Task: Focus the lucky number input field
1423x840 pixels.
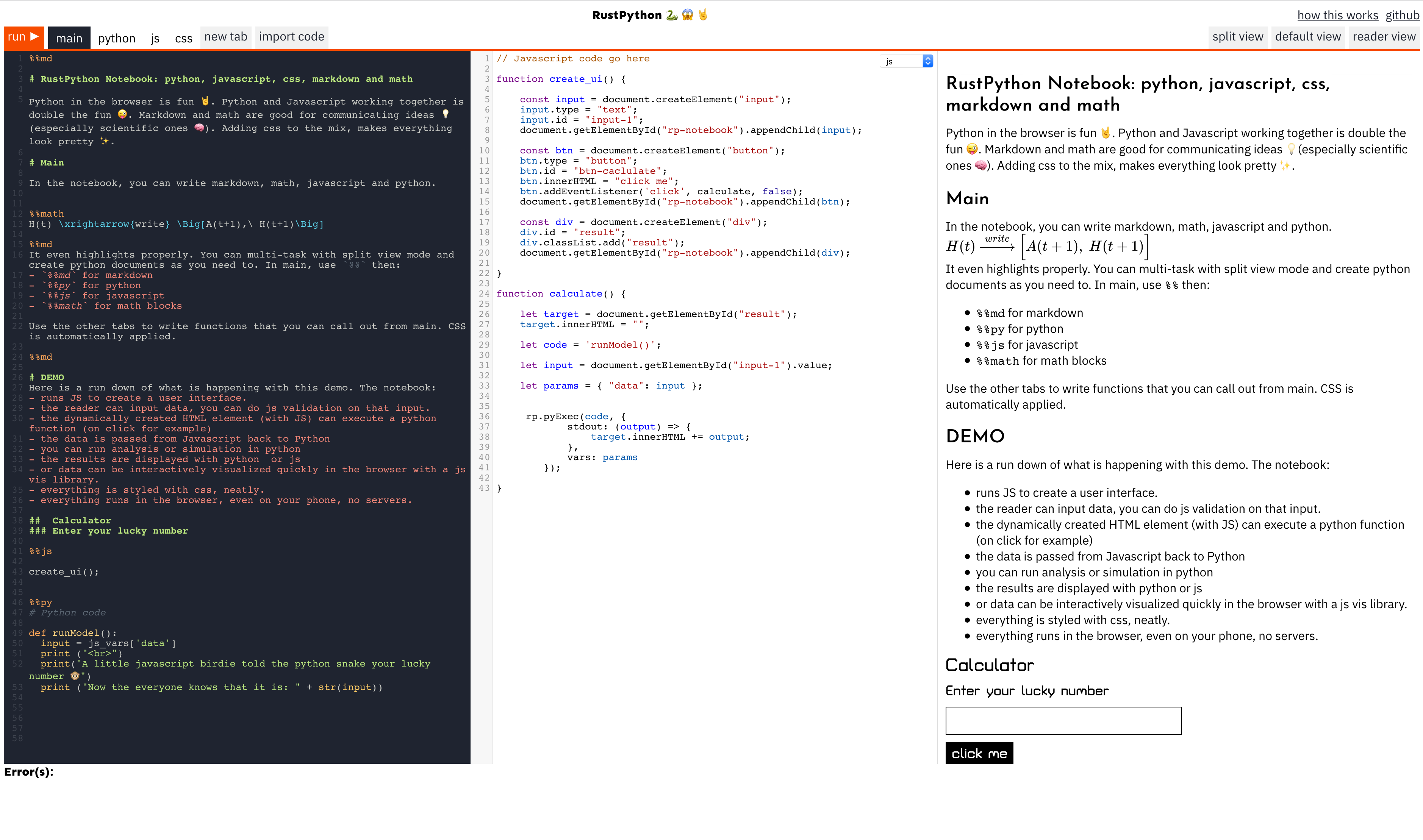Action: (x=1063, y=721)
